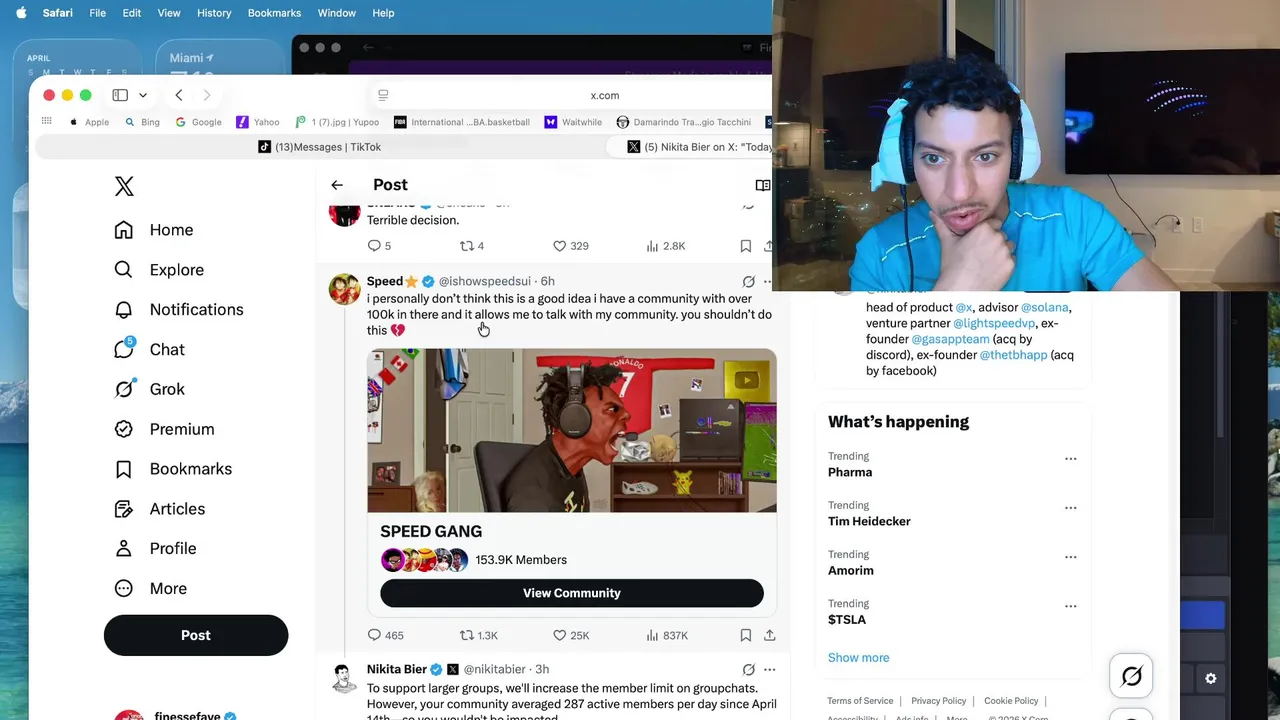Viewport: 1280px width, 720px height.
Task: Open more options for $TSLA trend
Action: 1071,606
